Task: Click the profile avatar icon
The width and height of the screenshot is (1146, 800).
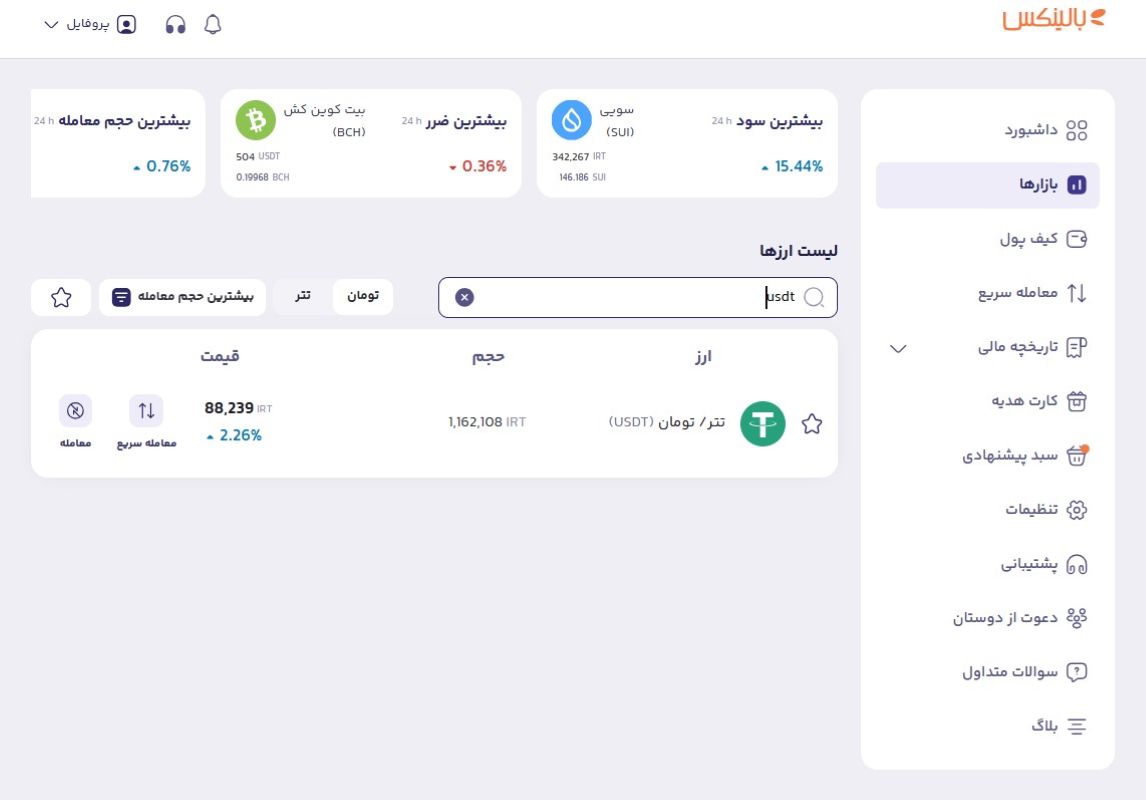Action: [x=126, y=25]
